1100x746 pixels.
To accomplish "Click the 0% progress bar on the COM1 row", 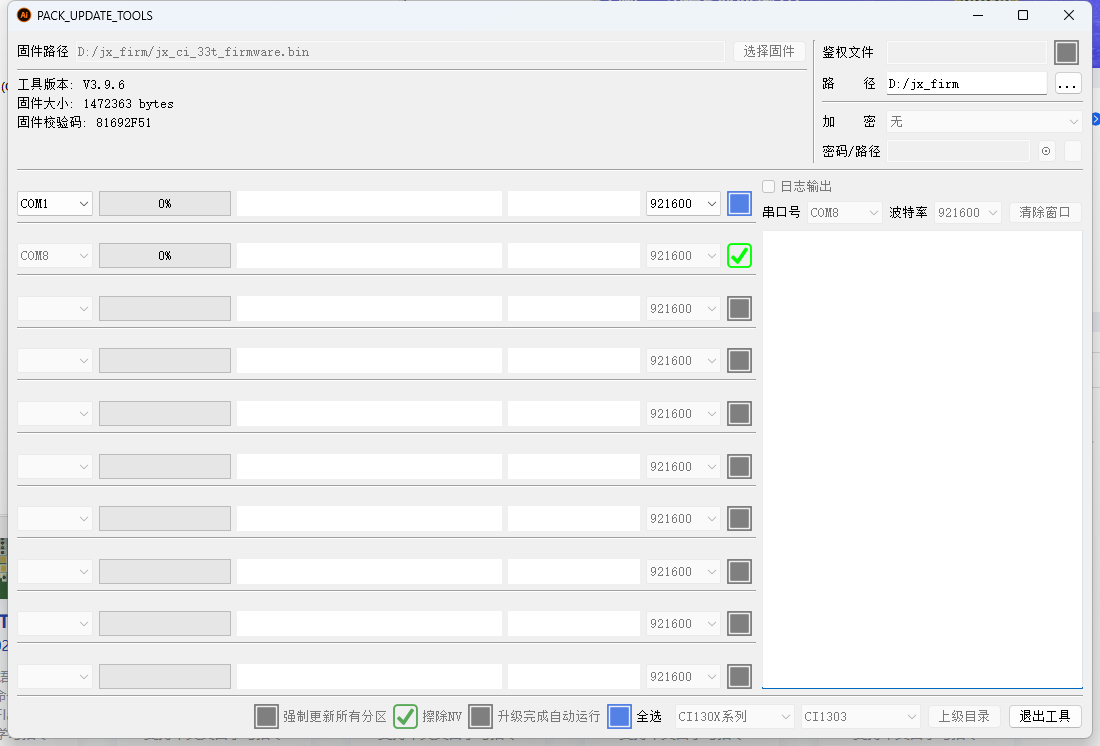I will point(164,203).
